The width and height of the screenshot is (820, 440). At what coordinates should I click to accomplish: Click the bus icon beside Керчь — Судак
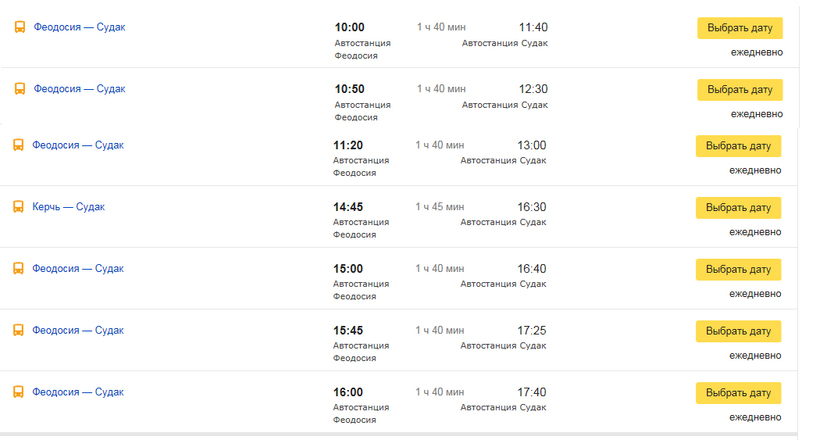tap(17, 207)
